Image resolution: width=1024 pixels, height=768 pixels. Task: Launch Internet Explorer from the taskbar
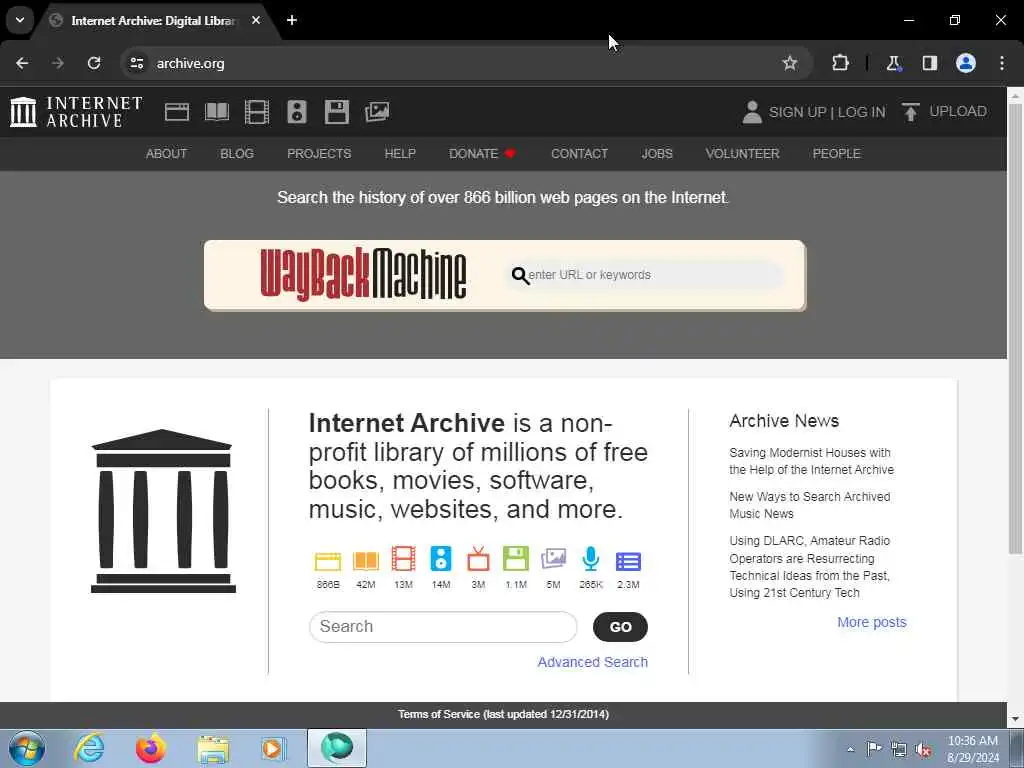89,748
